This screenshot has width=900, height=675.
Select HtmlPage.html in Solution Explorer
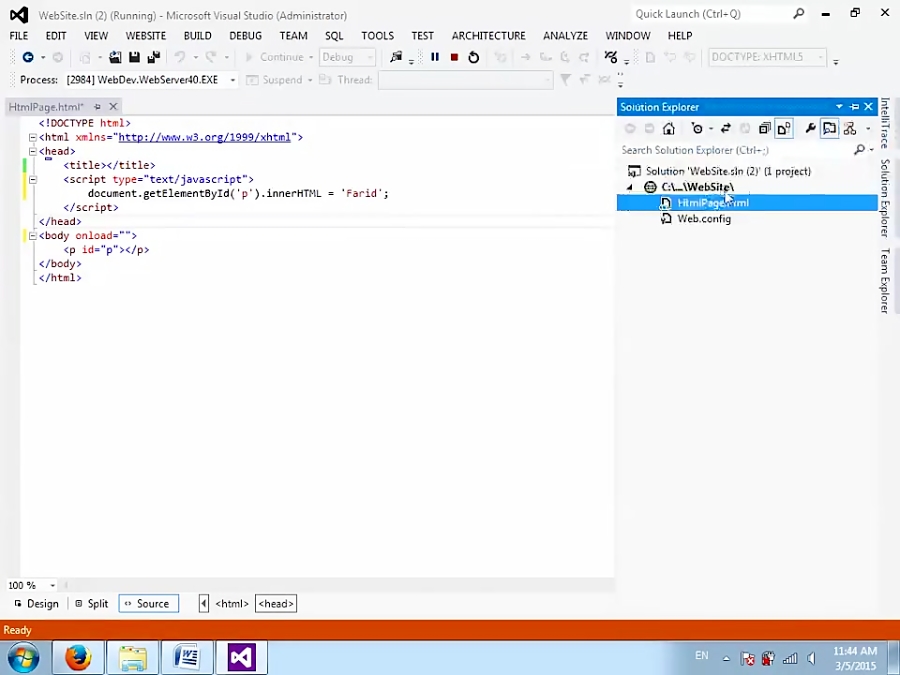click(747, 203)
